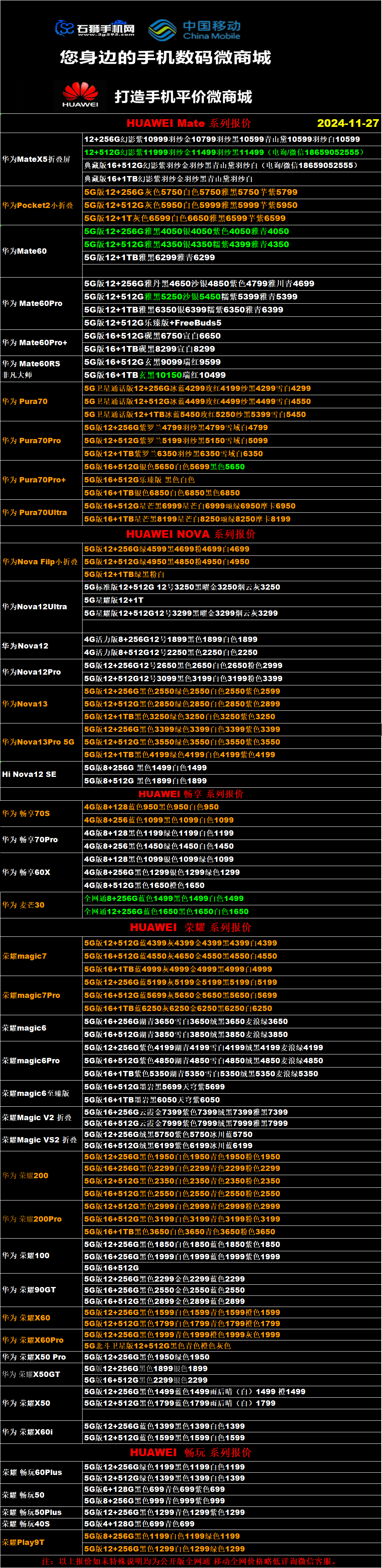Select the Hi Nova12 SE model cell
382x1568 pixels.
pos(41,774)
